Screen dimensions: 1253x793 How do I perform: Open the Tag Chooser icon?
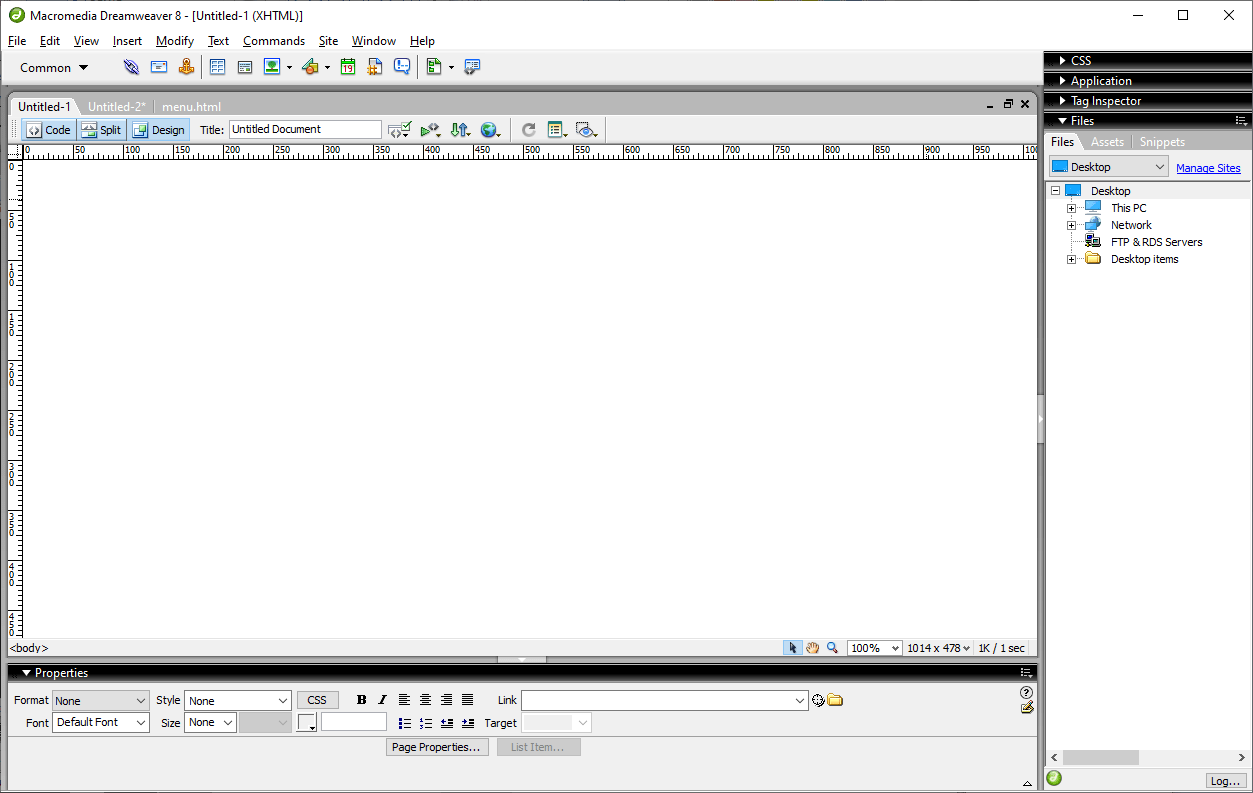472,67
